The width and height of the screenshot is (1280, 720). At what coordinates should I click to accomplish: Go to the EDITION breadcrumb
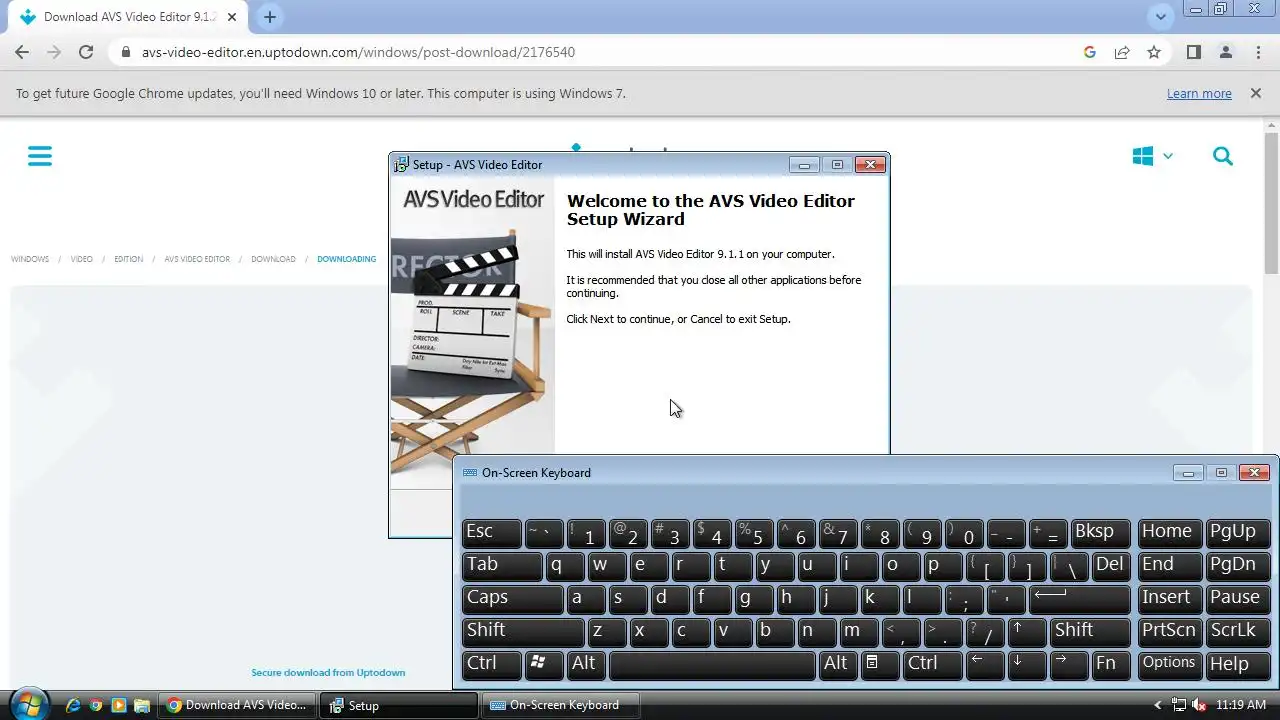pos(128,259)
